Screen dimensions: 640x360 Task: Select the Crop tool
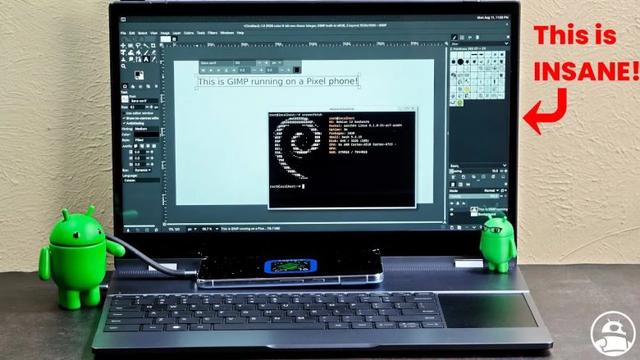click(x=153, y=46)
